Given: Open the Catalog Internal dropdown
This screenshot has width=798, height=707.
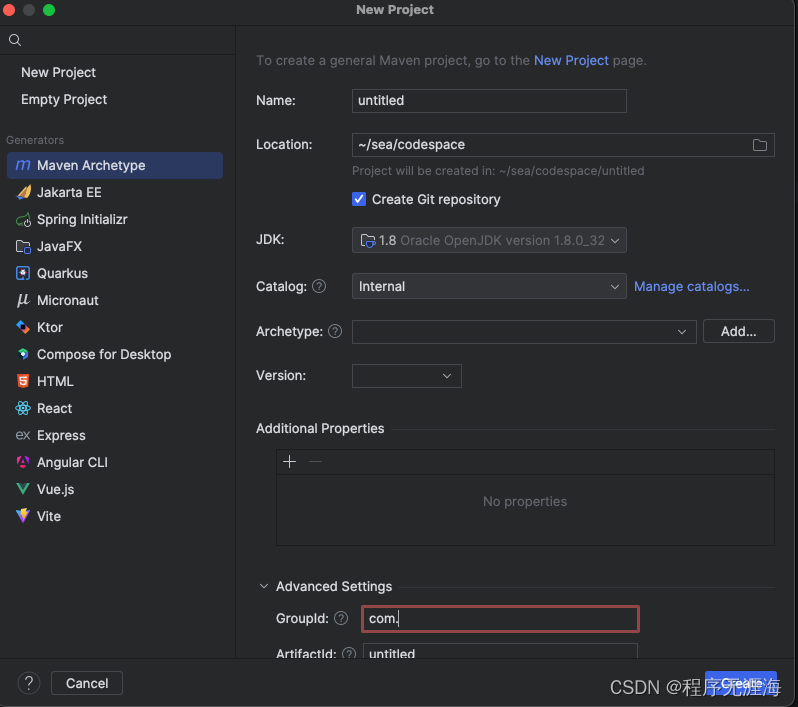Looking at the screenshot, I should click(x=489, y=287).
